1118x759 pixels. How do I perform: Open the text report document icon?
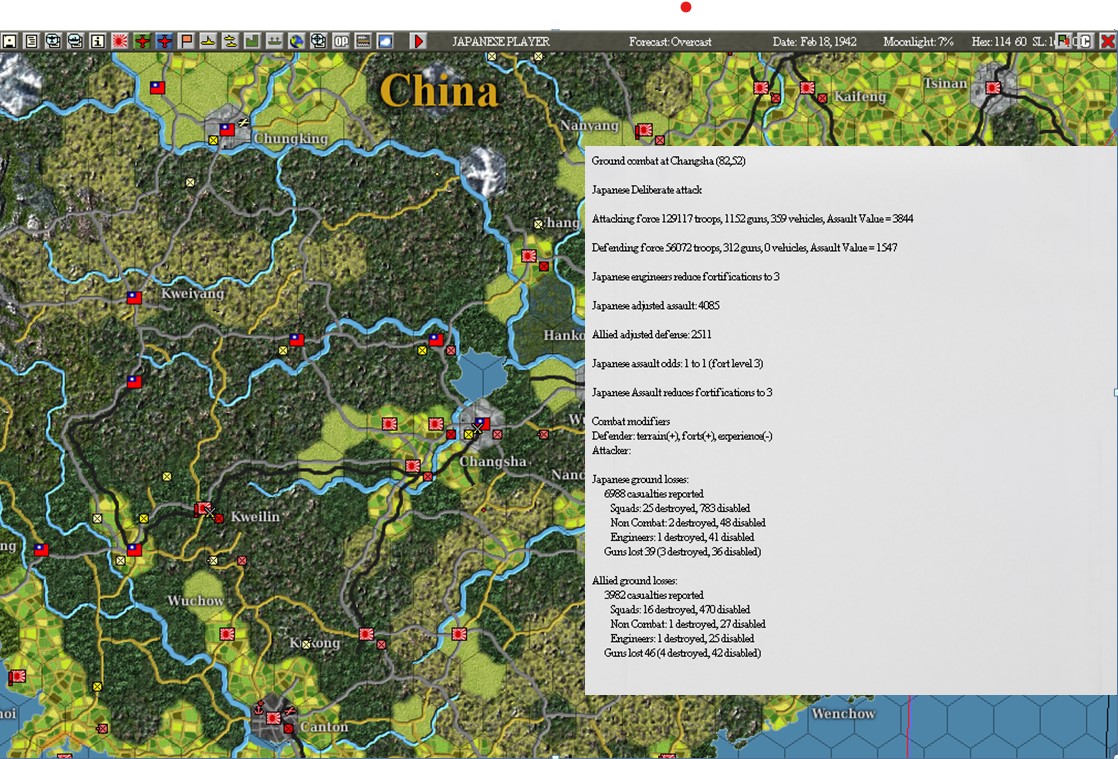tap(31, 41)
